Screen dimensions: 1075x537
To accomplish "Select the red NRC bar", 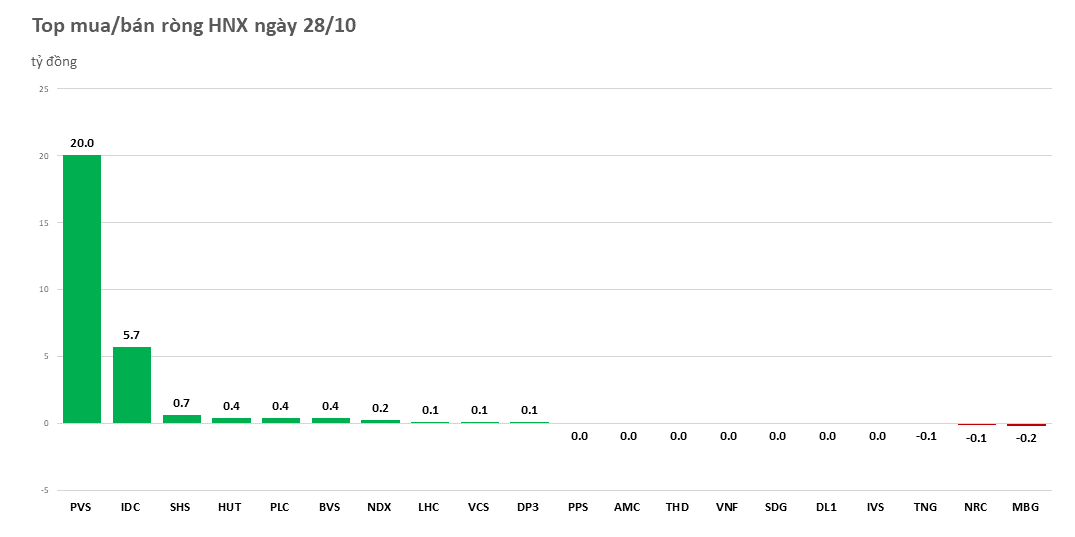I will (x=976, y=424).
